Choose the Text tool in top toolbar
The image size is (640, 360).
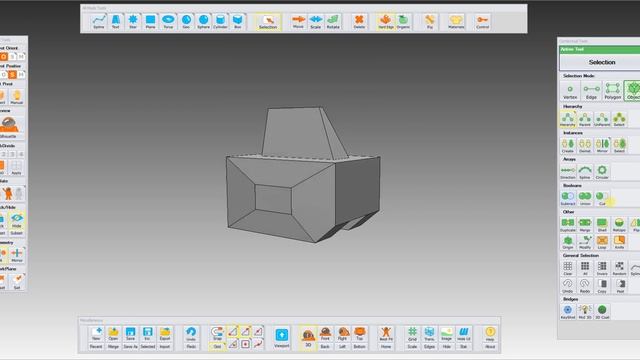116,22
